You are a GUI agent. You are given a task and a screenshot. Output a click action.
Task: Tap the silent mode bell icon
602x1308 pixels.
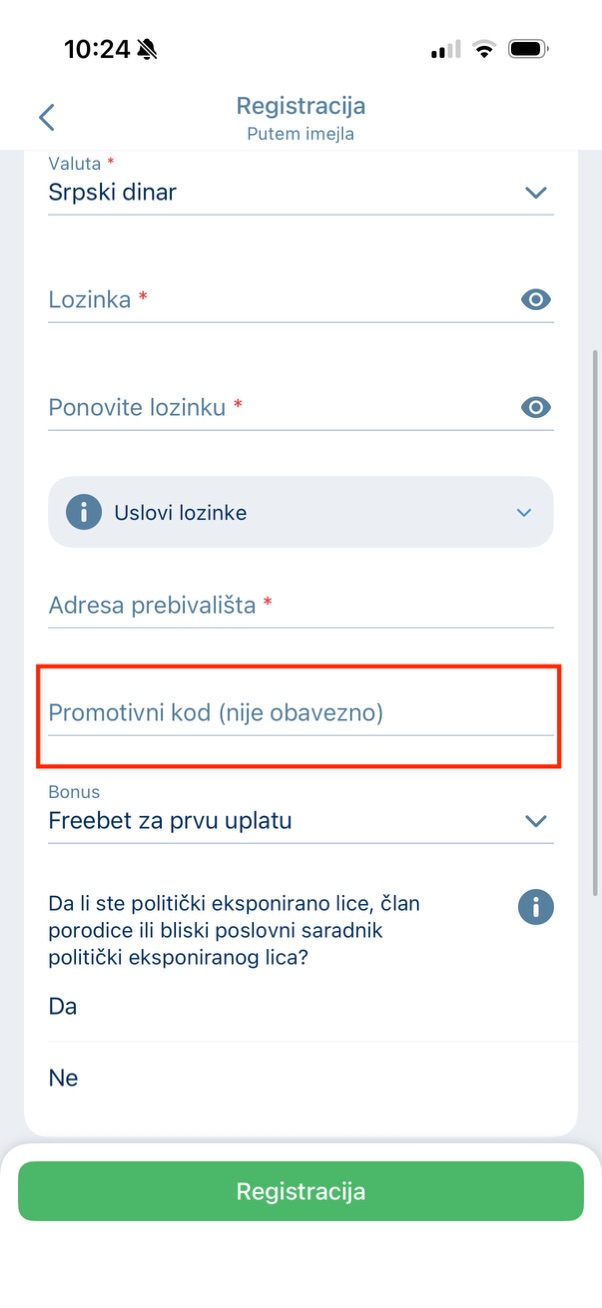148,49
